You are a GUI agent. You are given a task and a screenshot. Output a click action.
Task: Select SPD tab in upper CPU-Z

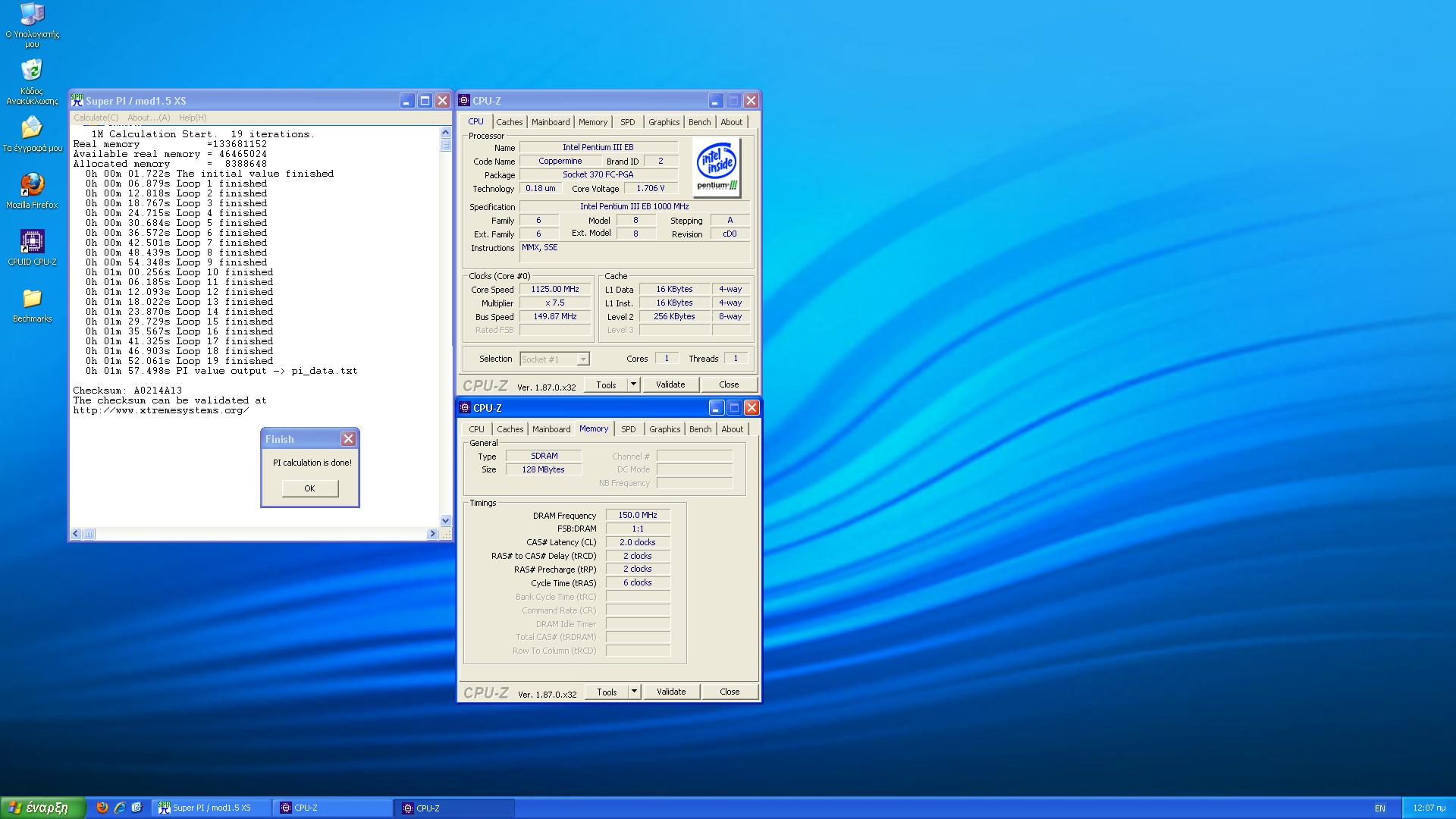pos(628,122)
